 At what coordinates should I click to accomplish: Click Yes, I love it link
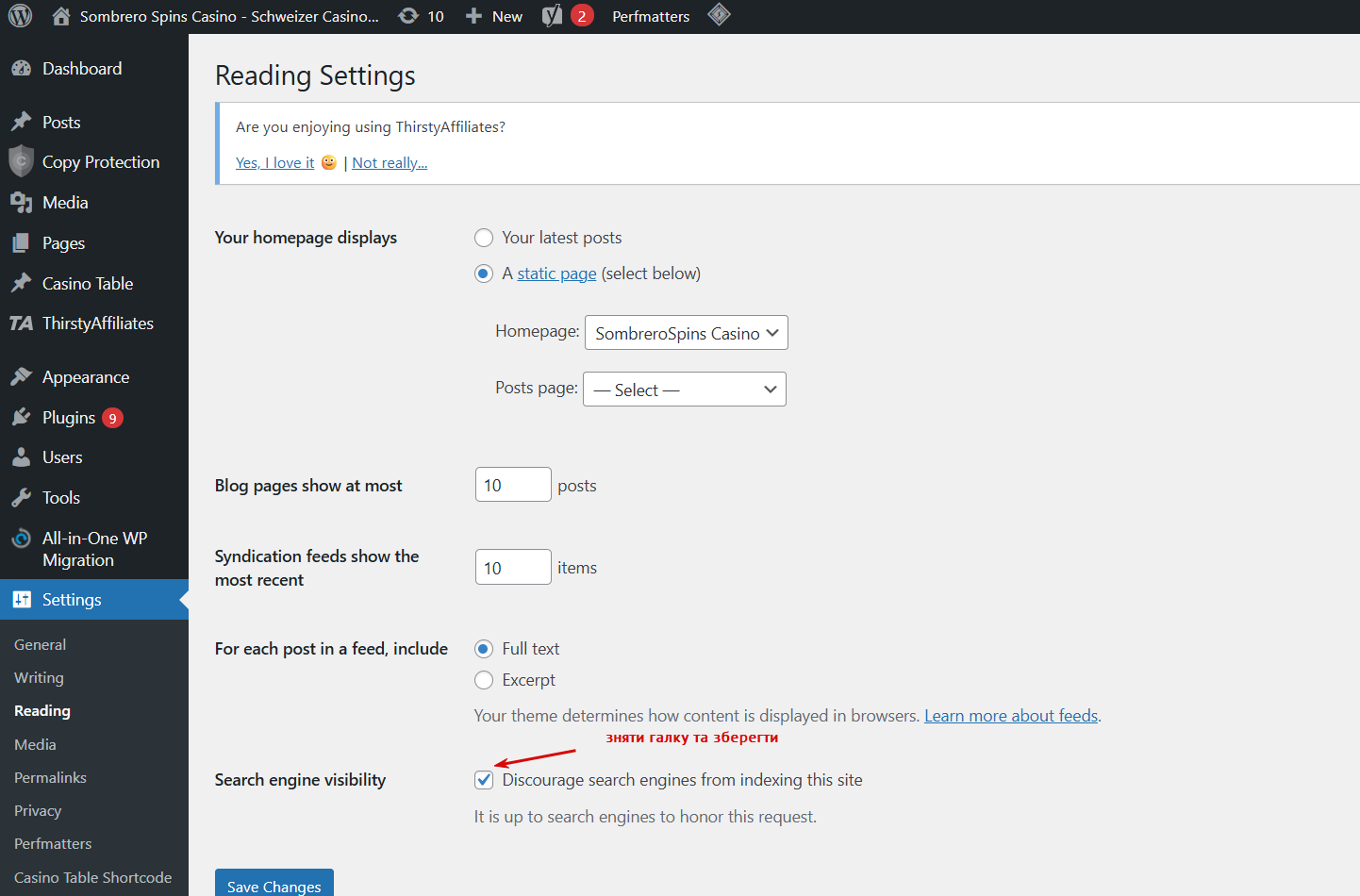(x=275, y=163)
